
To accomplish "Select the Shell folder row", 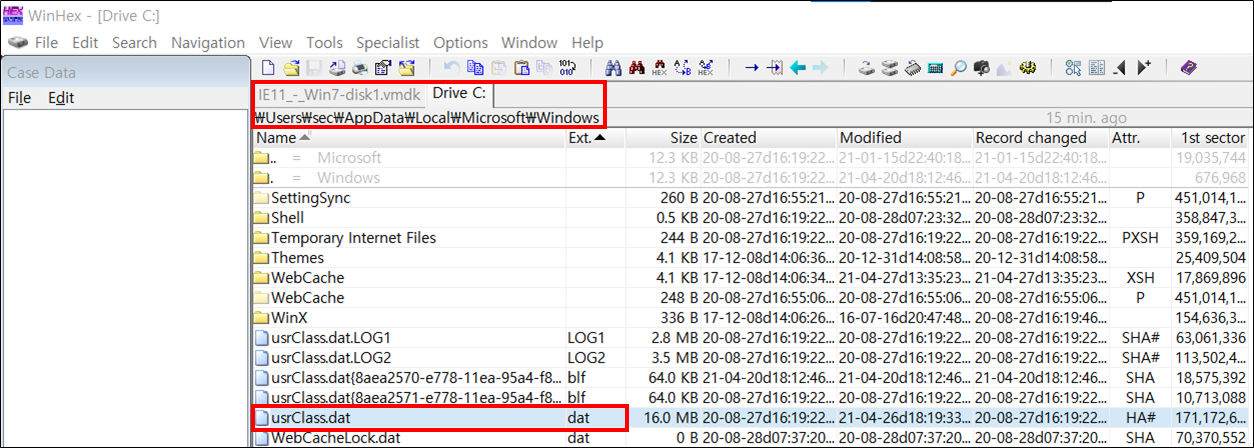I will pyautogui.click(x=750, y=217).
